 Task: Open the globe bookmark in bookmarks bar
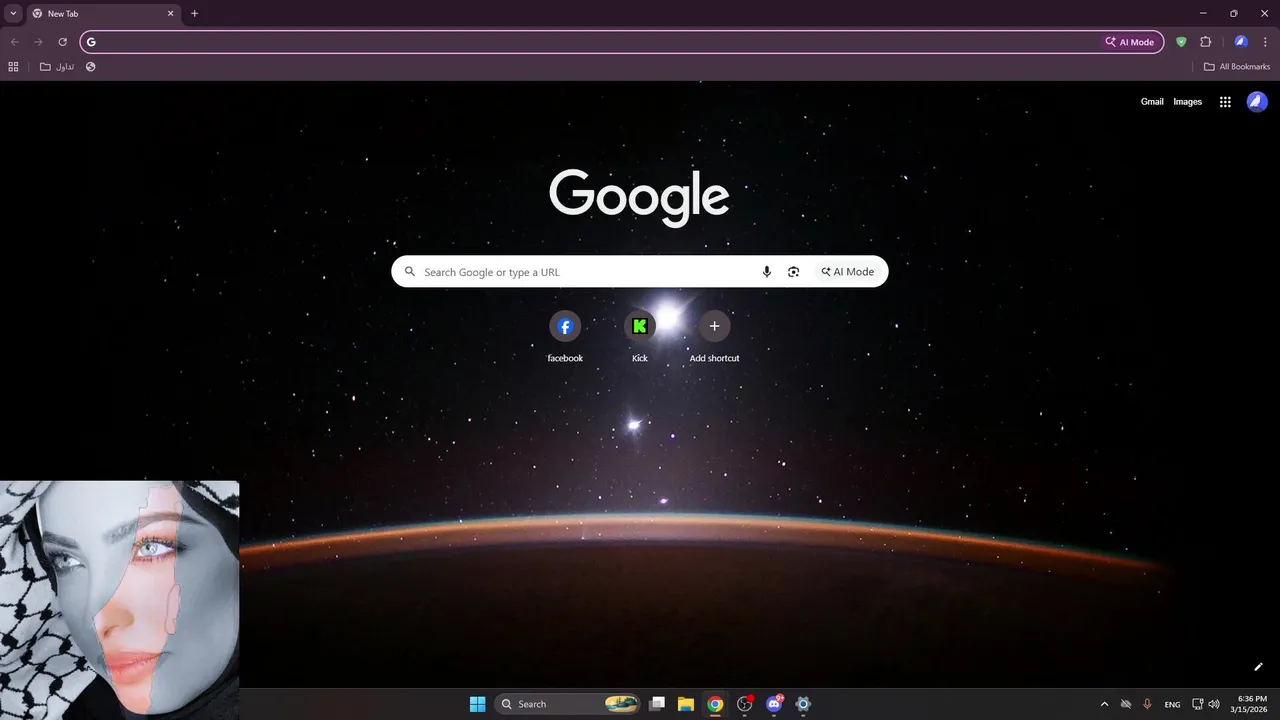tap(91, 67)
